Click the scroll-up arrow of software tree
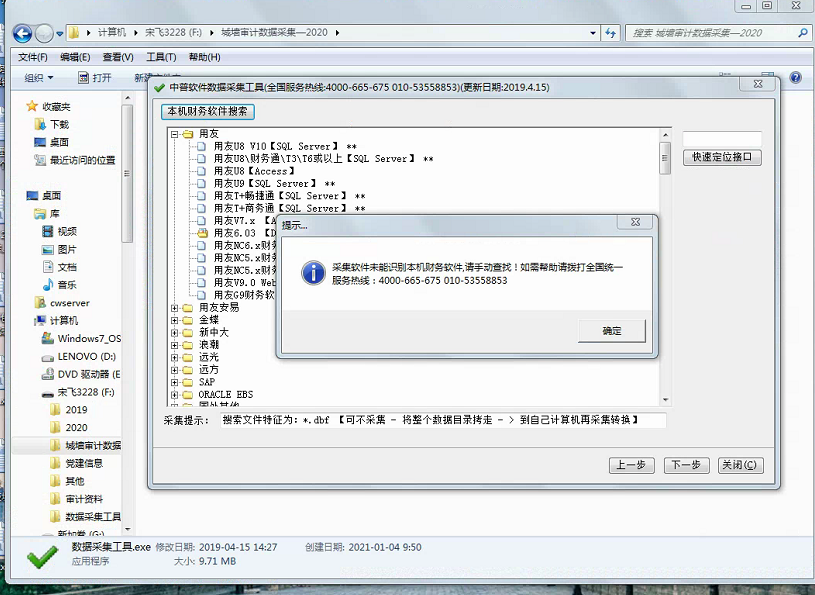Viewport: 815px width, 595px height. point(665,135)
